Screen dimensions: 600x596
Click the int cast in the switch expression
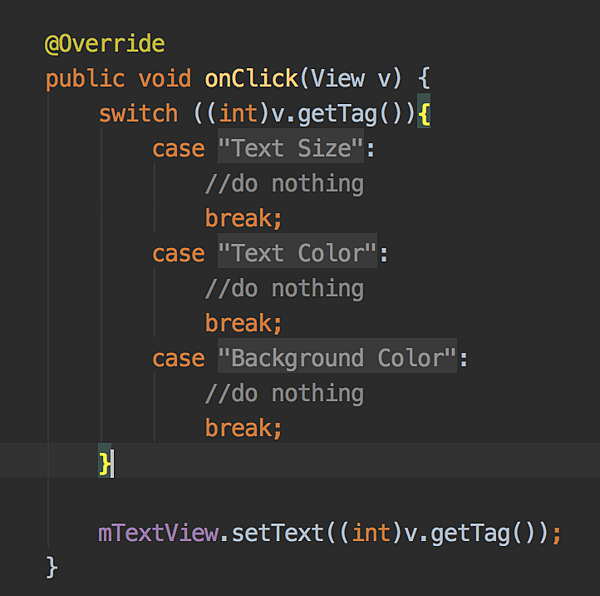click(238, 114)
